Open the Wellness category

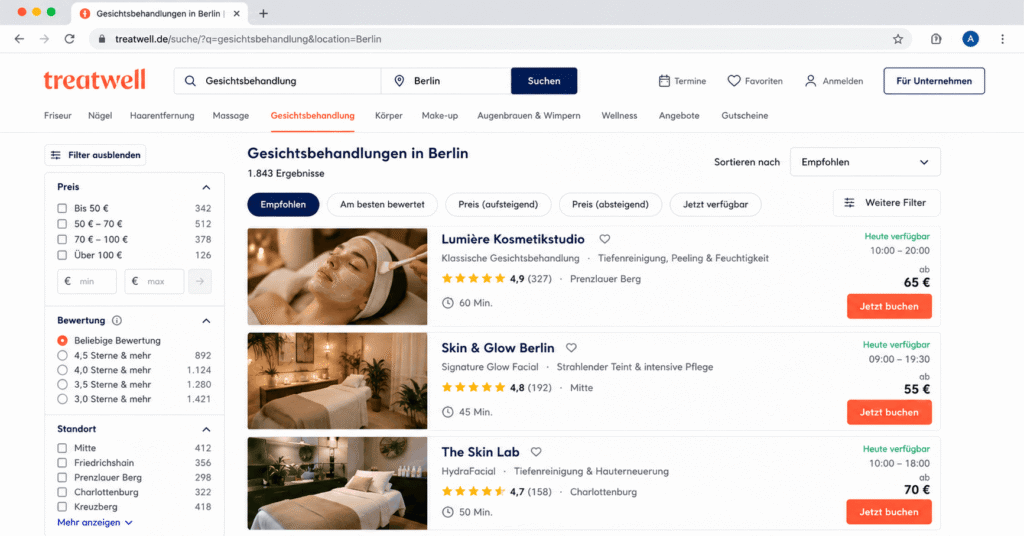tap(619, 116)
